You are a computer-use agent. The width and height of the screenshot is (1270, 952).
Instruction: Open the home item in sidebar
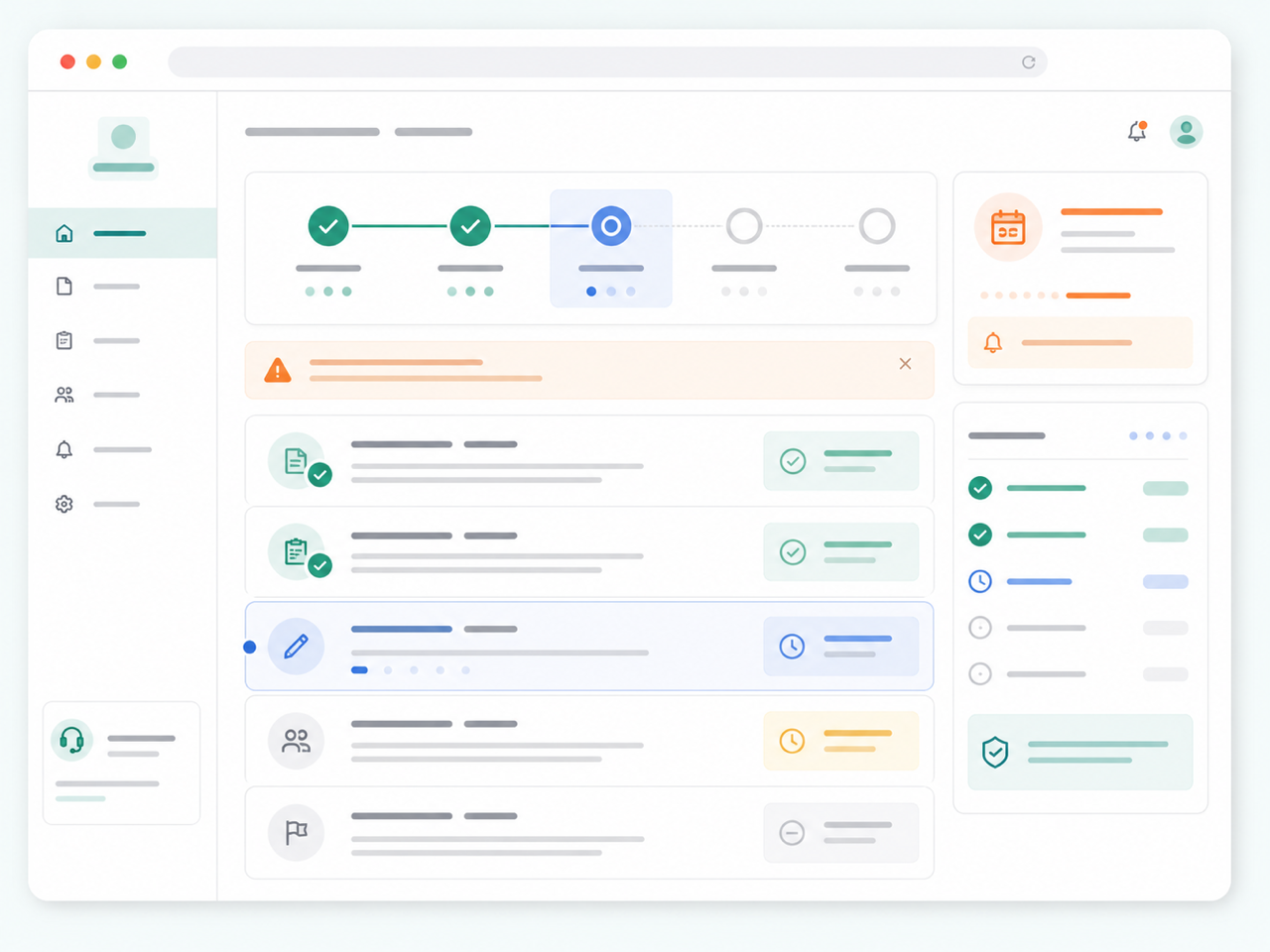click(122, 233)
